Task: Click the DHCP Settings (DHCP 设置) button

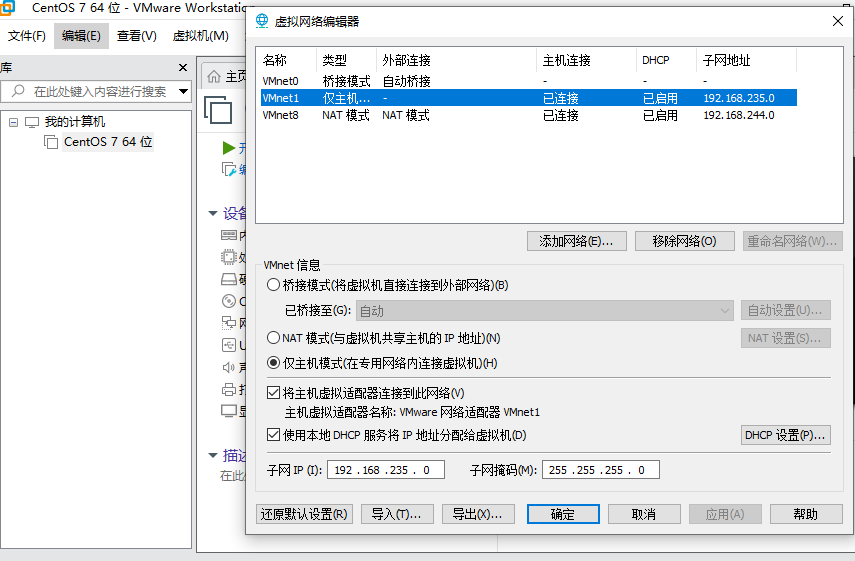Action: 786,435
